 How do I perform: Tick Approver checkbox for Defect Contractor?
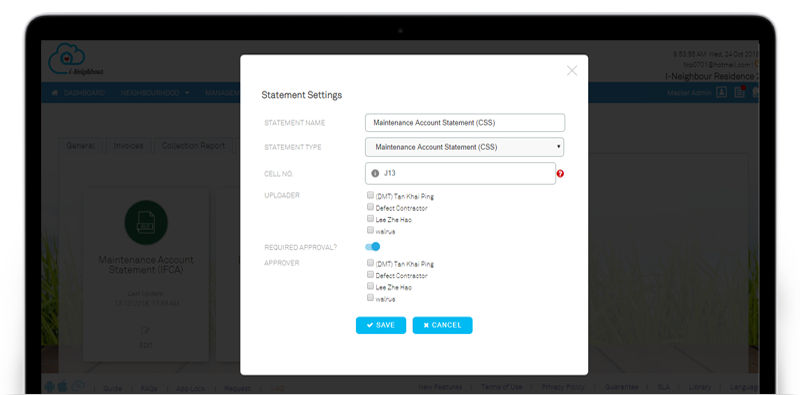pos(370,275)
